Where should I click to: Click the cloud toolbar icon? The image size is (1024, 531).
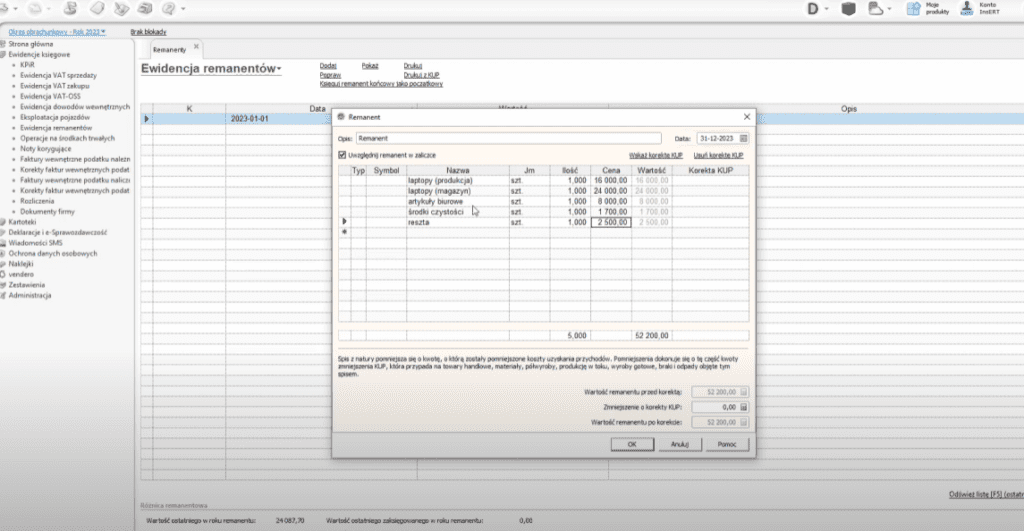(875, 9)
